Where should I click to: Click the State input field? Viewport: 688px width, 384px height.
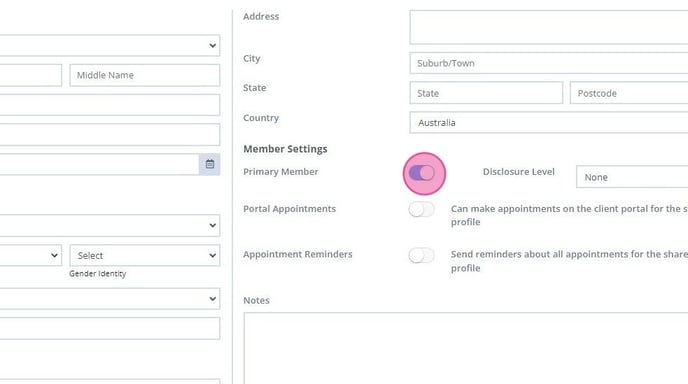(486, 93)
